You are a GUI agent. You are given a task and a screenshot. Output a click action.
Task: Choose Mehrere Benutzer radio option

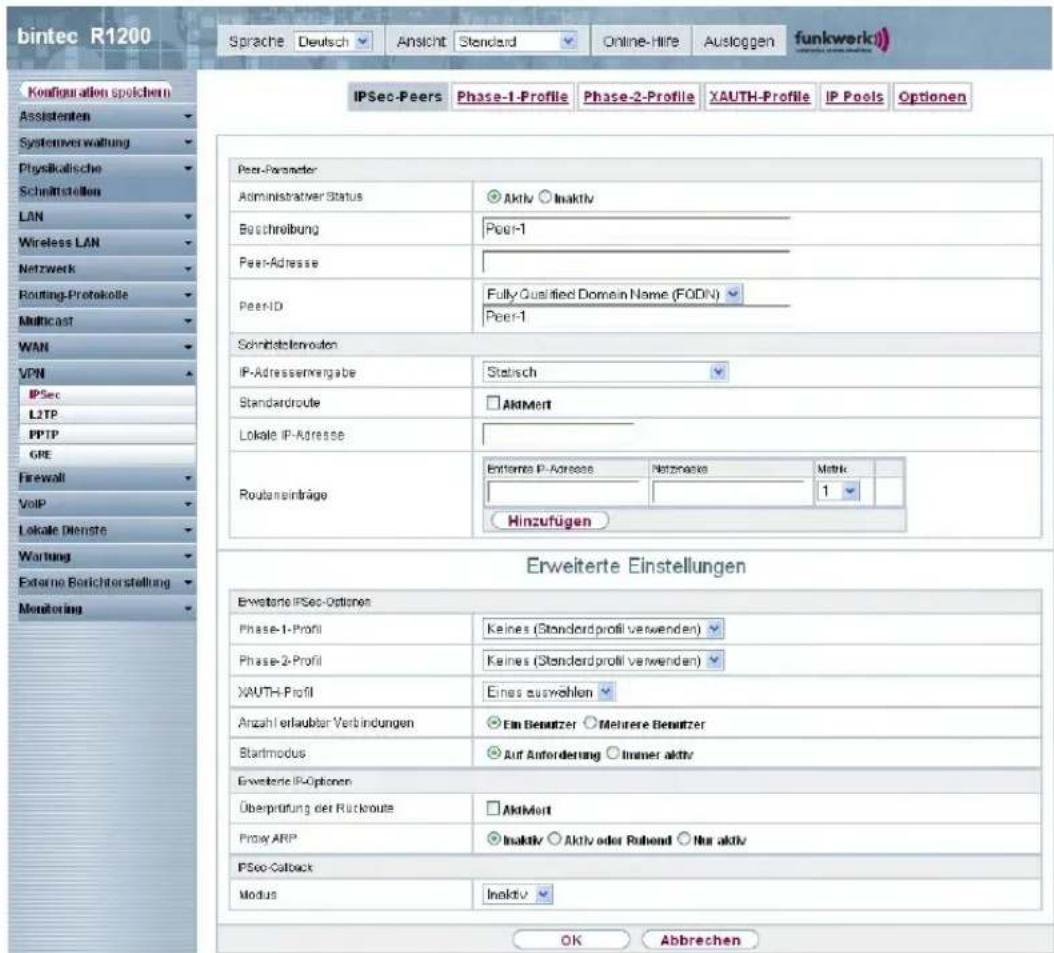pos(590,723)
